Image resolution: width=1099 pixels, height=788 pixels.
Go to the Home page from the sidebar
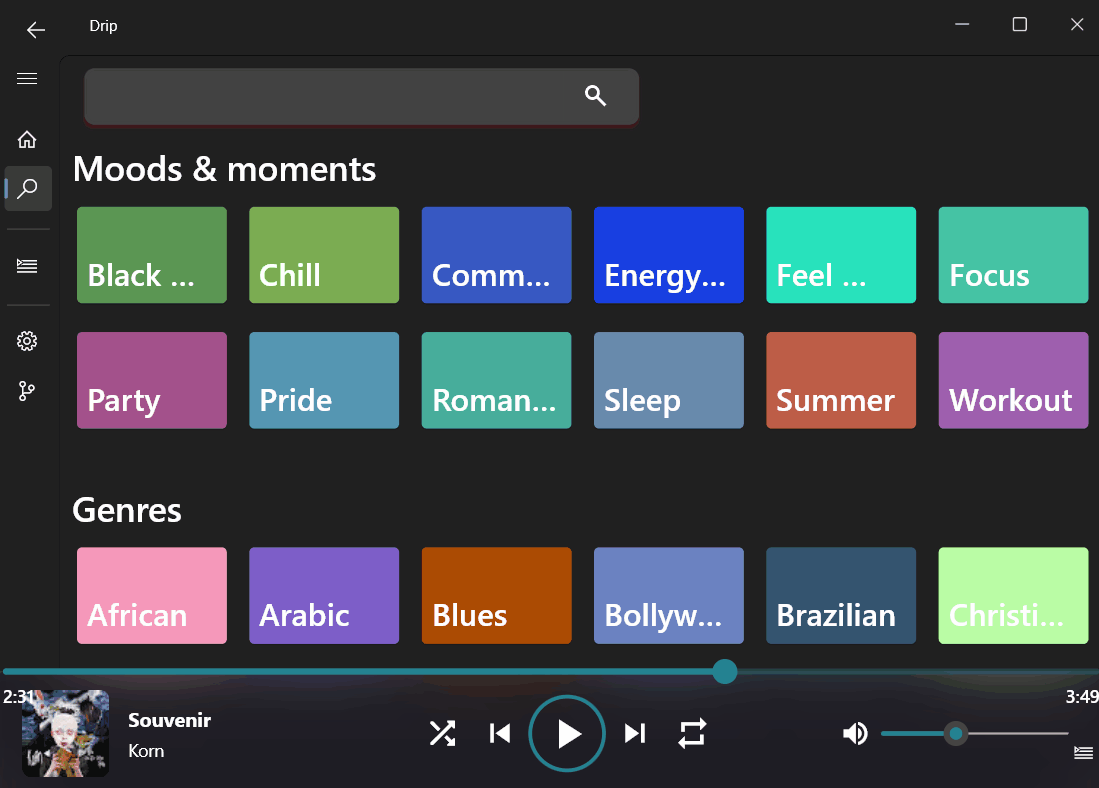click(x=27, y=140)
